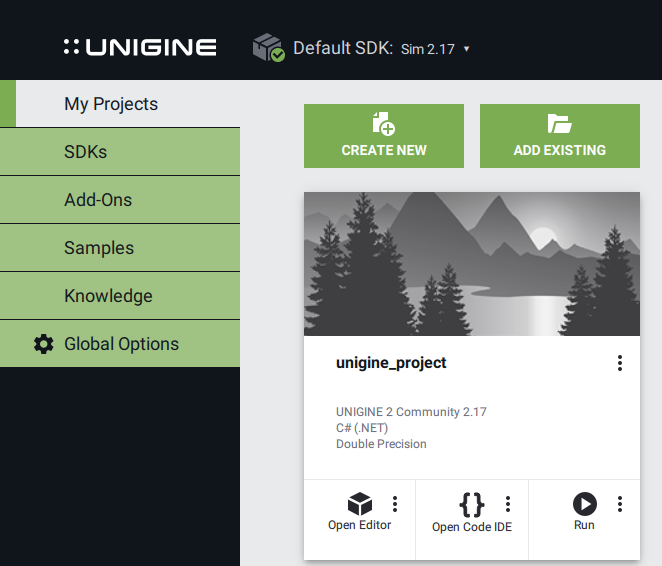662x566 pixels.
Task: Open the Samples section
Action: 99,248
